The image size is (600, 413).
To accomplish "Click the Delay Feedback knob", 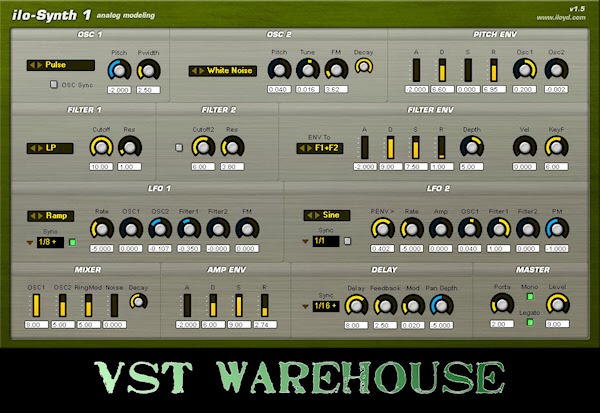I will (385, 306).
